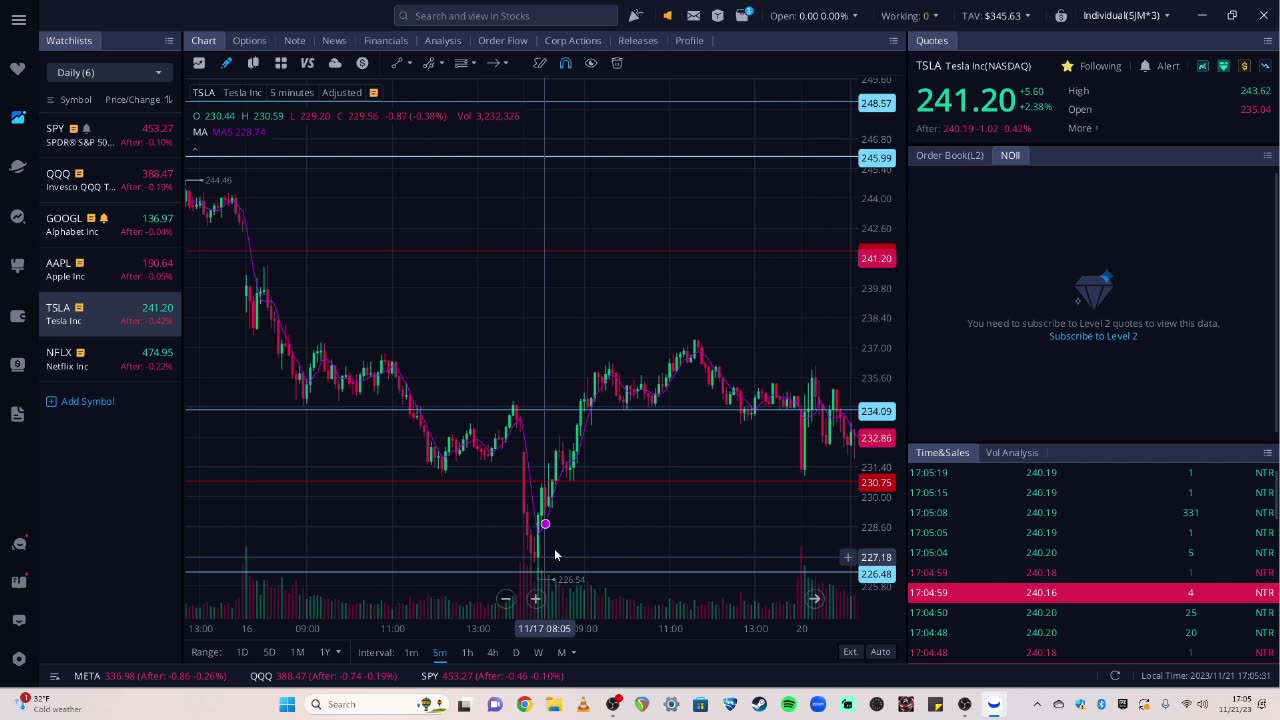Viewport: 1280px width, 720px height.
Task: Open the parallel lines tool dropdown
Action: point(464,63)
